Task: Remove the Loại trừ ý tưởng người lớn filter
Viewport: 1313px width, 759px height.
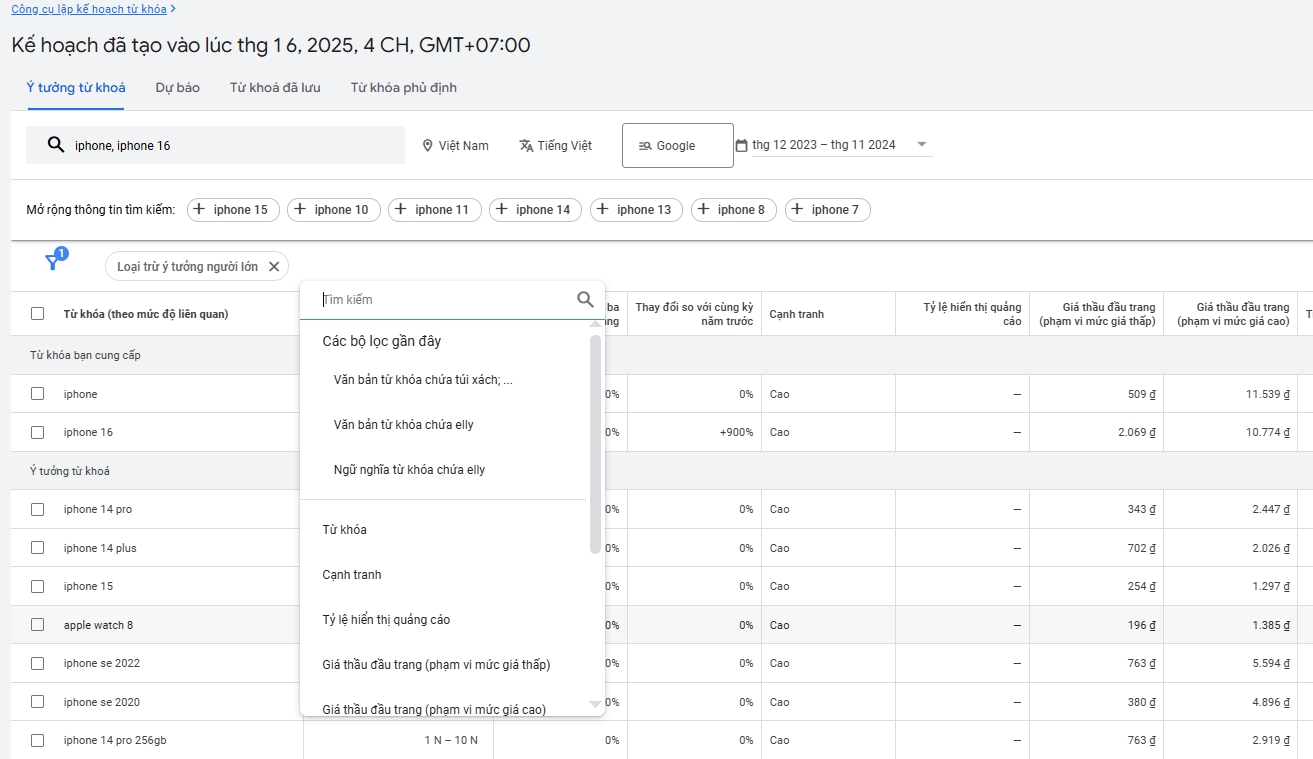Action: [x=274, y=266]
